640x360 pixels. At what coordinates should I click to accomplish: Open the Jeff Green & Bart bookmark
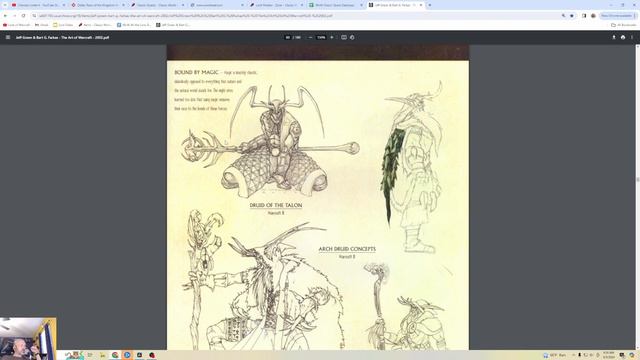173,25
